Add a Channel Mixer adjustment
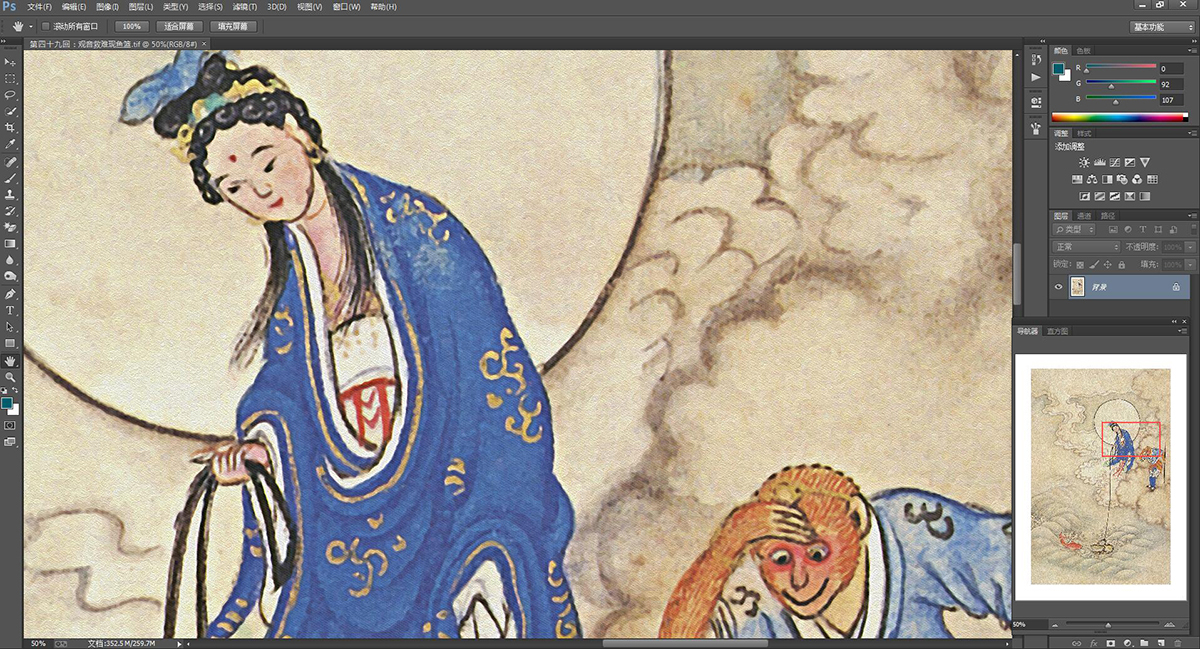 click(1137, 179)
